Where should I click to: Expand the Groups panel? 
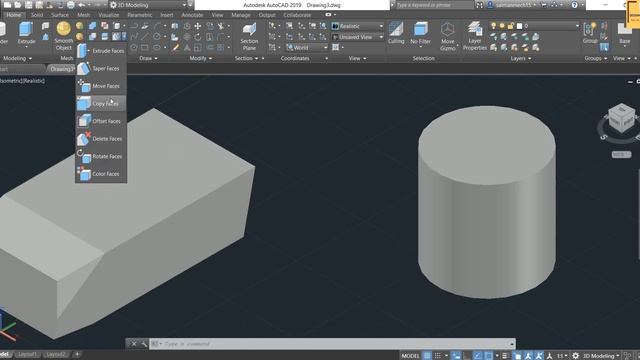click(596, 58)
